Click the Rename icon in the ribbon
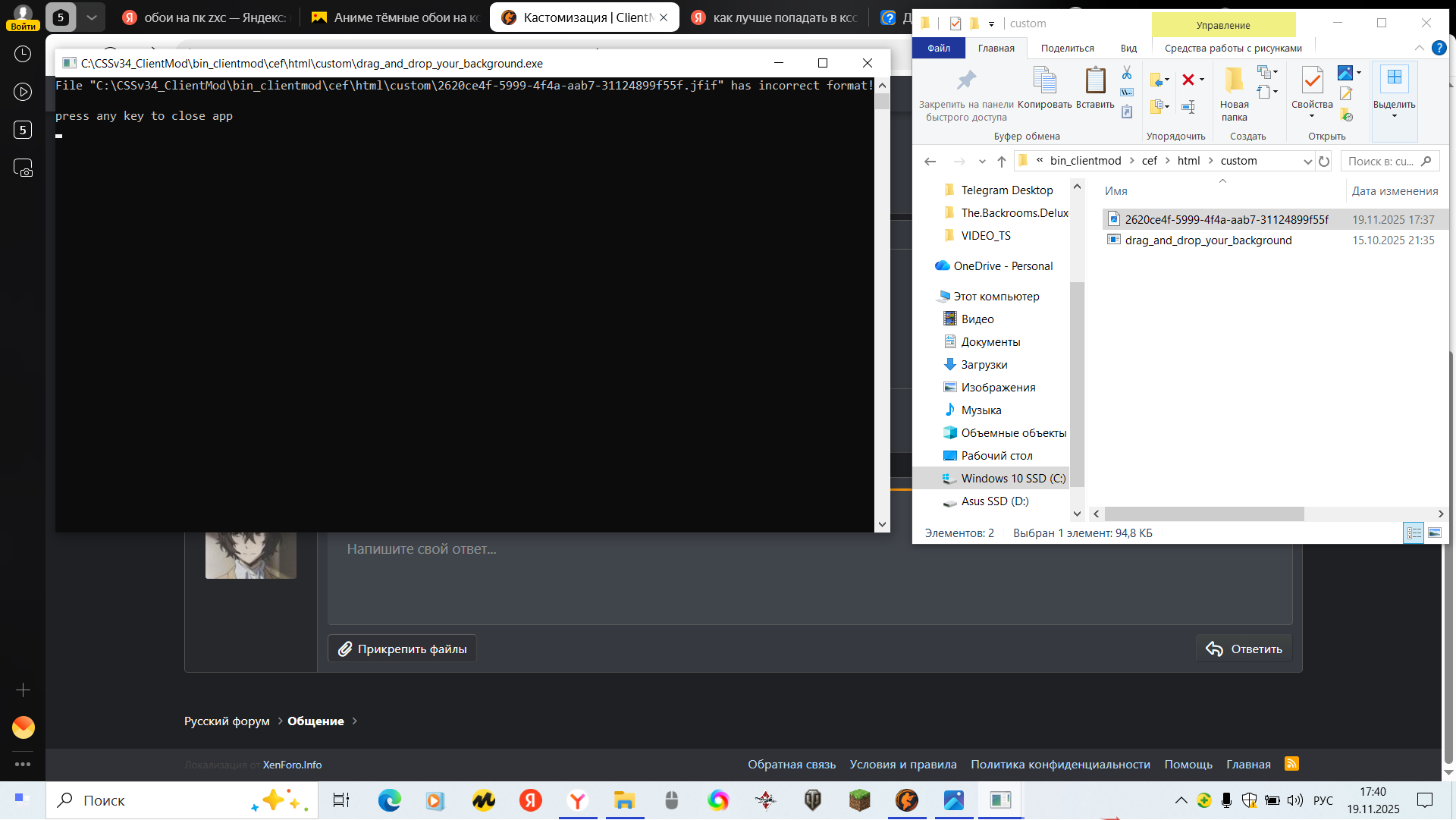This screenshot has width=1456, height=820. click(x=1188, y=107)
